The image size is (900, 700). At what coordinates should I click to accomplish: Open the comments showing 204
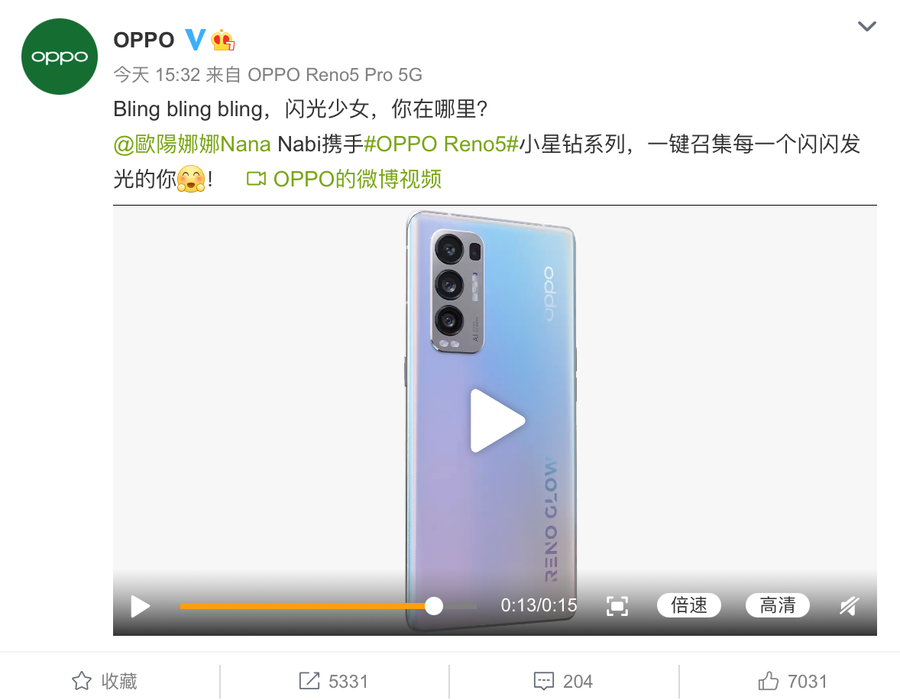pos(563,681)
